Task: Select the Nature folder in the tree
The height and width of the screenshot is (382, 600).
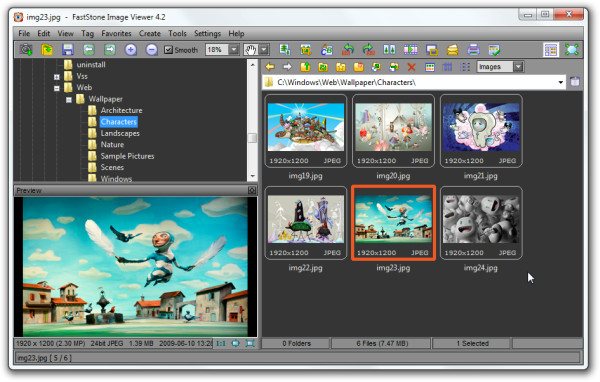Action: point(112,145)
